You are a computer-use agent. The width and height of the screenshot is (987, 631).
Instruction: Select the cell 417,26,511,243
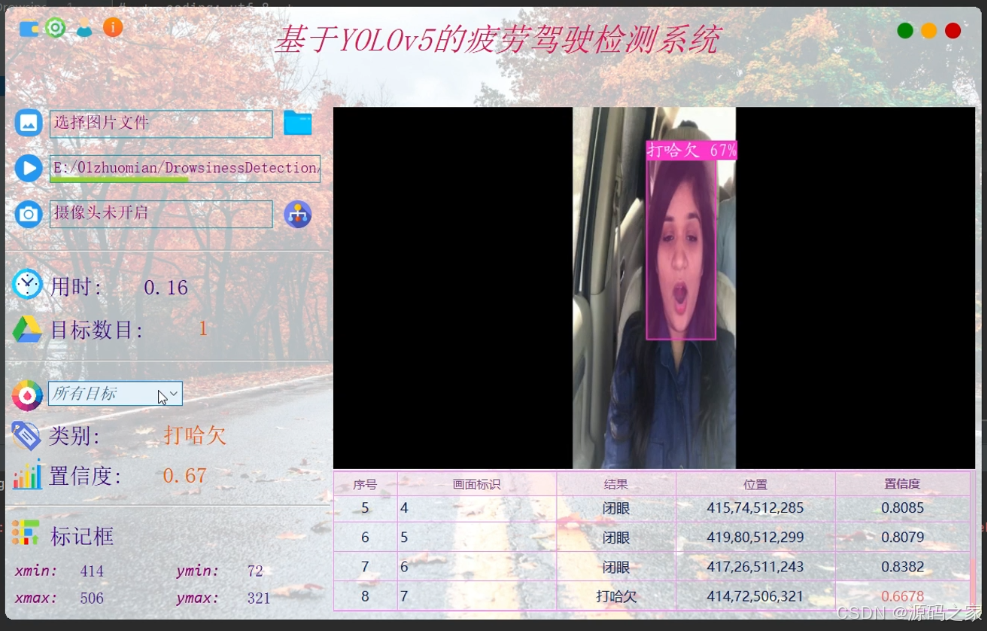click(x=755, y=566)
